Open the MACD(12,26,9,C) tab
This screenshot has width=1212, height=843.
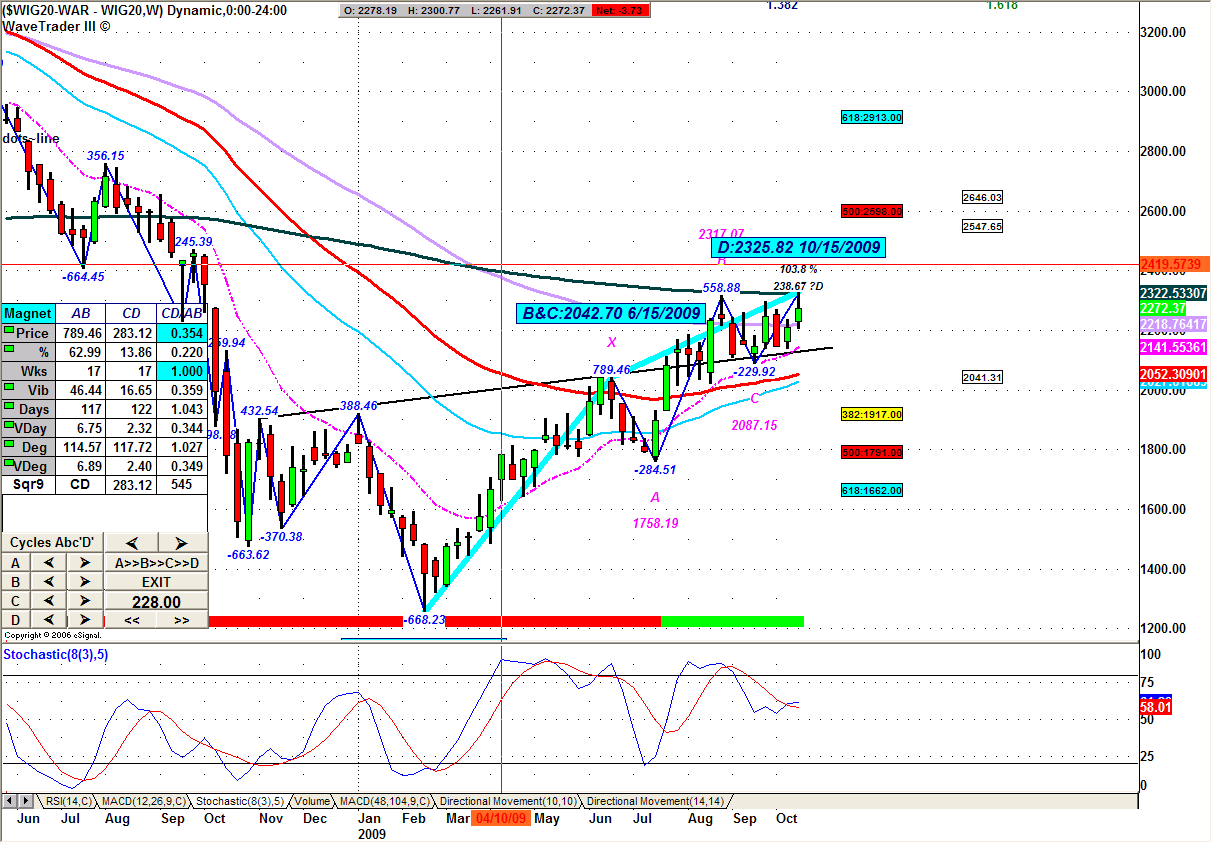[144, 801]
